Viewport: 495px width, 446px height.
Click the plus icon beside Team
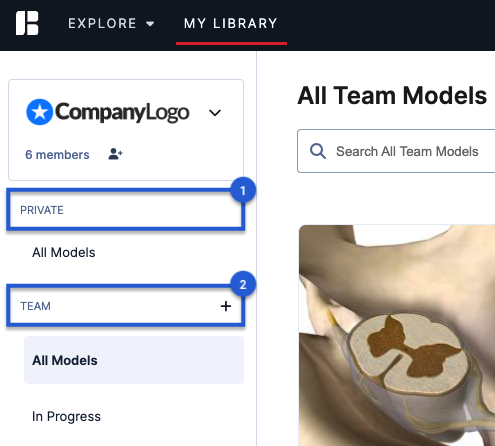(x=226, y=306)
